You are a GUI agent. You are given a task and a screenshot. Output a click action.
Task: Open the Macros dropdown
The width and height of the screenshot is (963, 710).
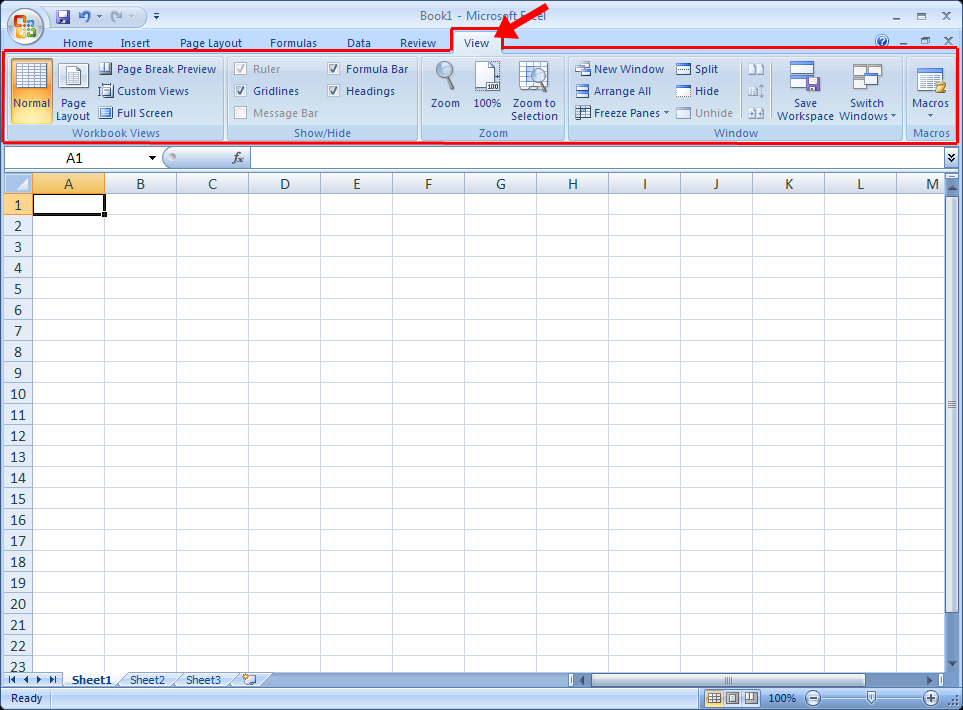pyautogui.click(x=930, y=91)
